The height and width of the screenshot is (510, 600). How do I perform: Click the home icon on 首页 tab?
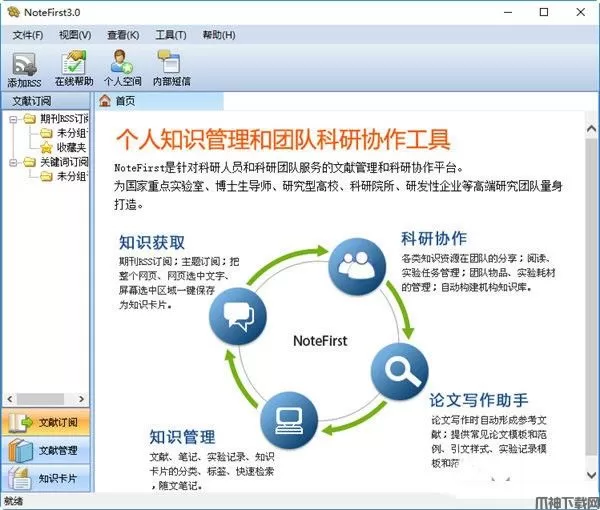(105, 101)
